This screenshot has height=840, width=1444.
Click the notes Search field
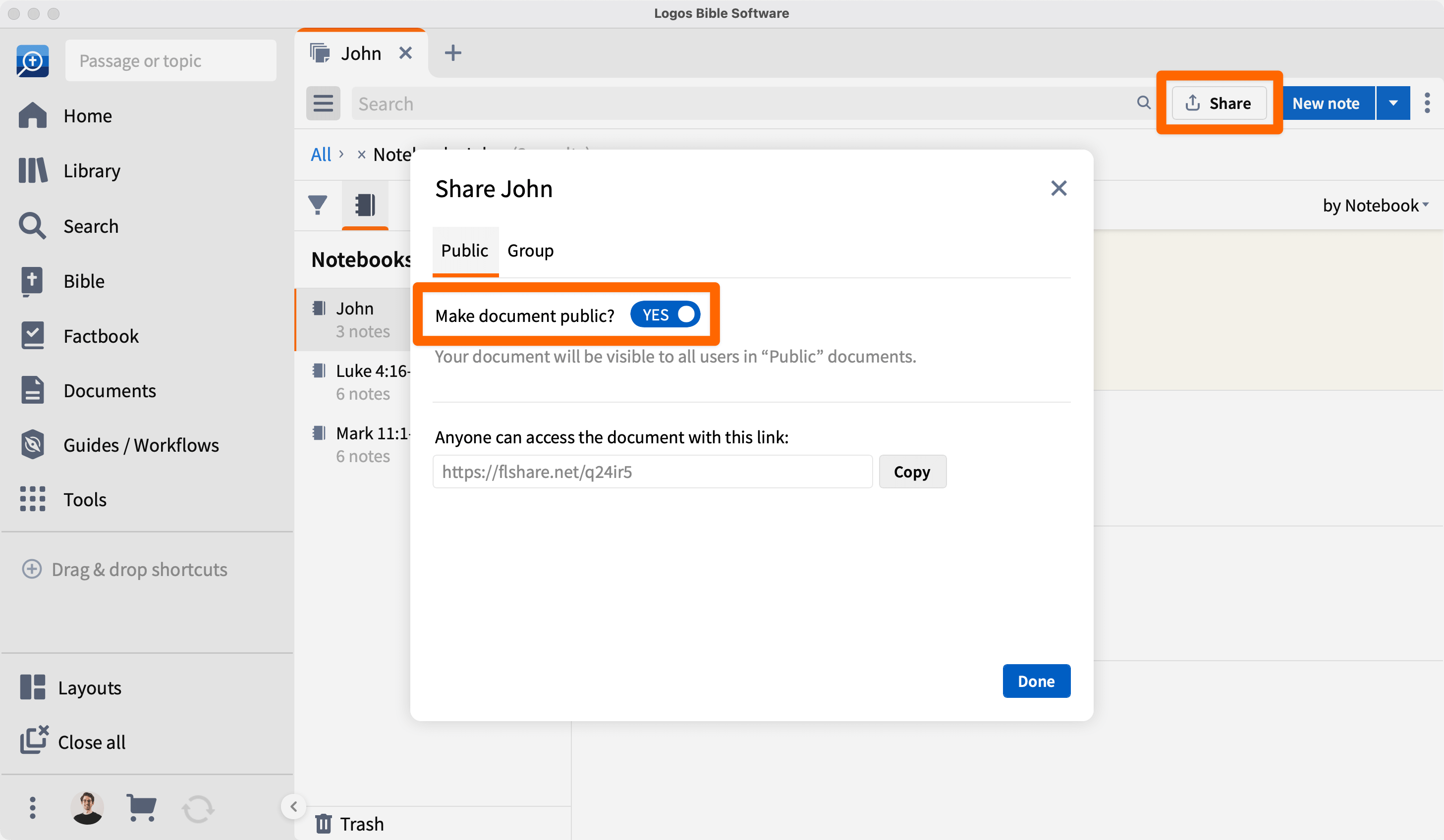(x=754, y=103)
